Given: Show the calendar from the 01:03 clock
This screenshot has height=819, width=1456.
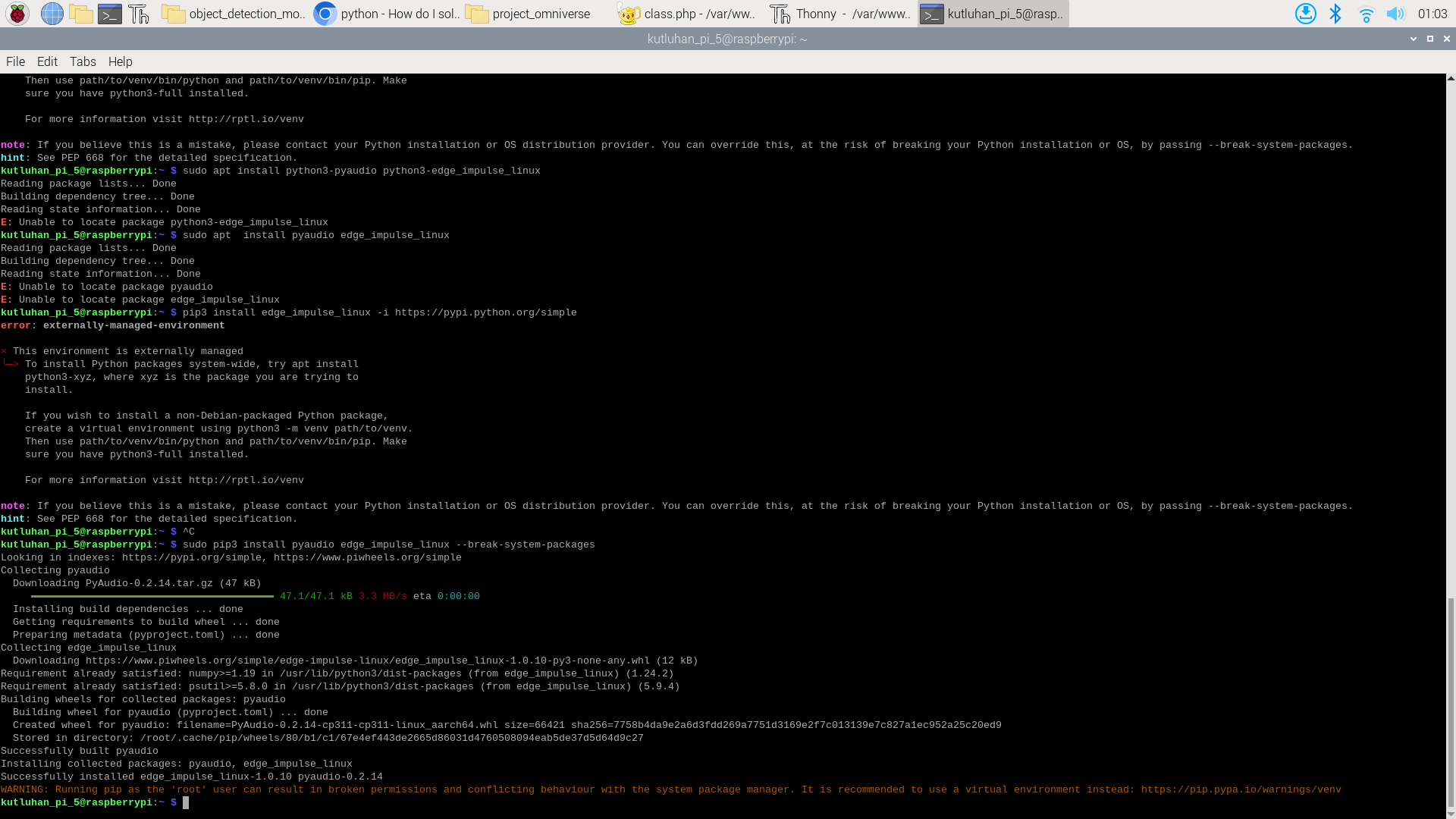Looking at the screenshot, I should tap(1432, 14).
